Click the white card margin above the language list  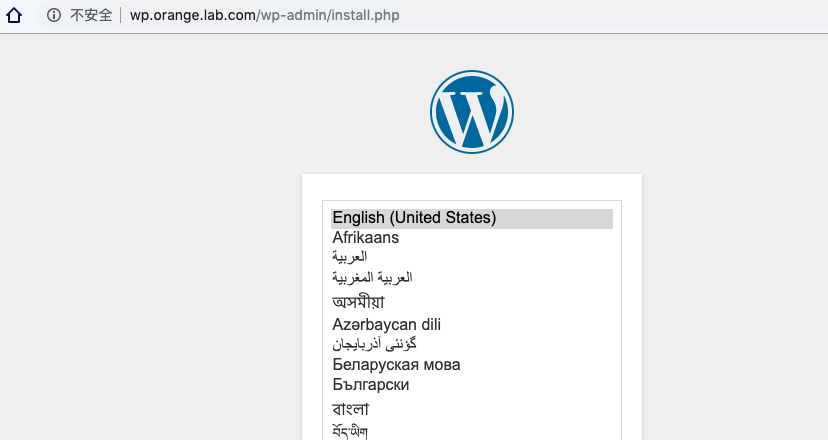472,187
